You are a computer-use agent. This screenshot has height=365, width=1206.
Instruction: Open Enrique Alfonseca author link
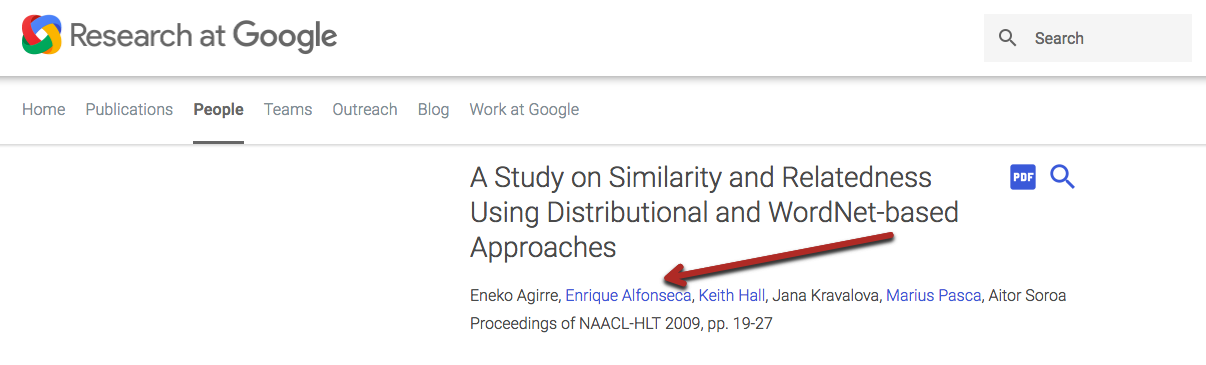(628, 296)
